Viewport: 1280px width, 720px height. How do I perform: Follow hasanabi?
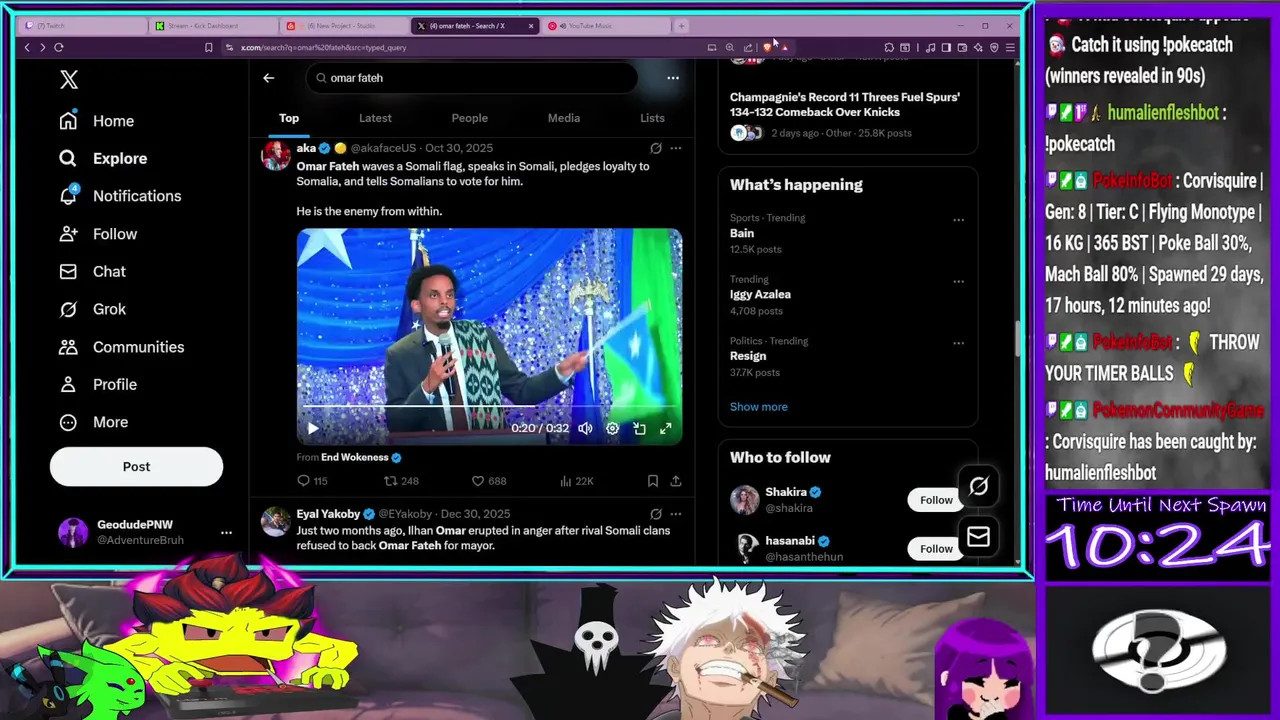(x=936, y=548)
